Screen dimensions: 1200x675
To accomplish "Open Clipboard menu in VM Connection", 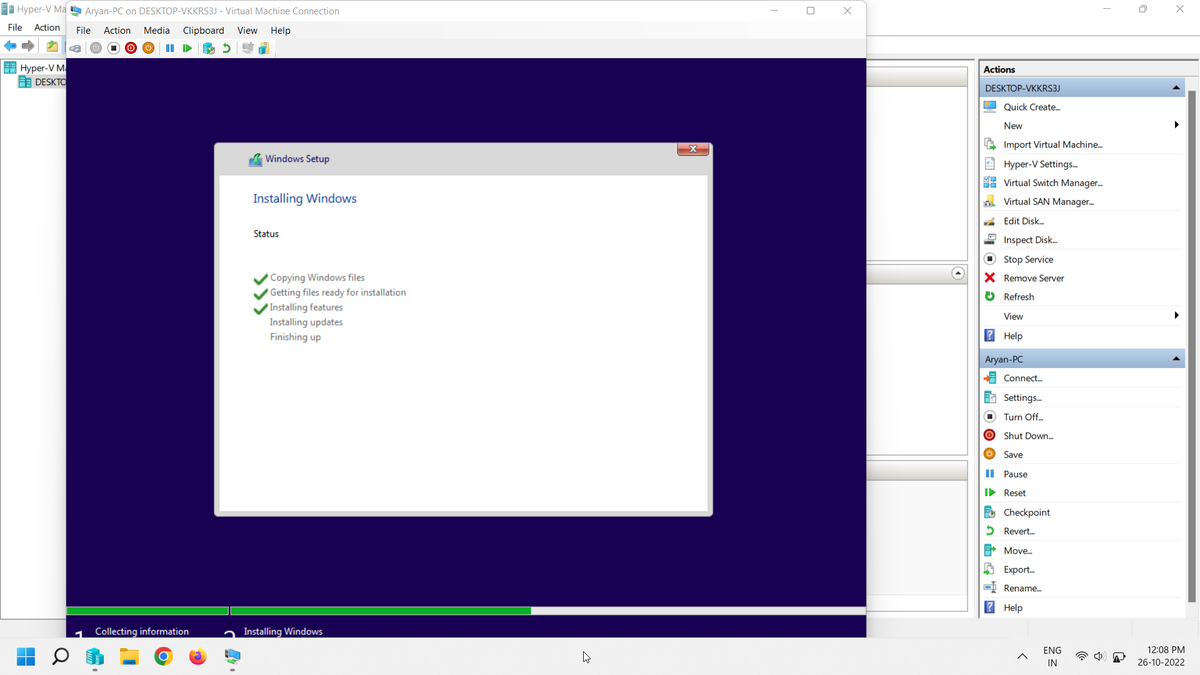I will point(203,30).
